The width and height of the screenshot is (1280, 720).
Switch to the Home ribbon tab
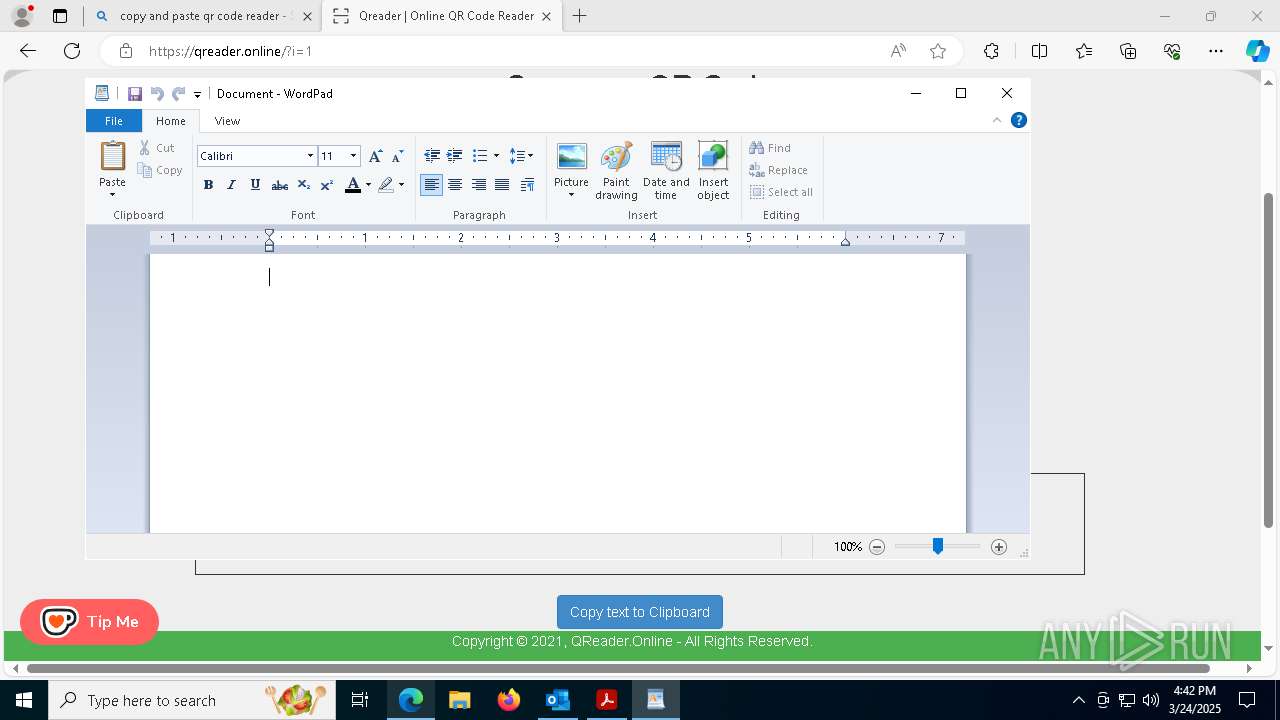pos(171,121)
